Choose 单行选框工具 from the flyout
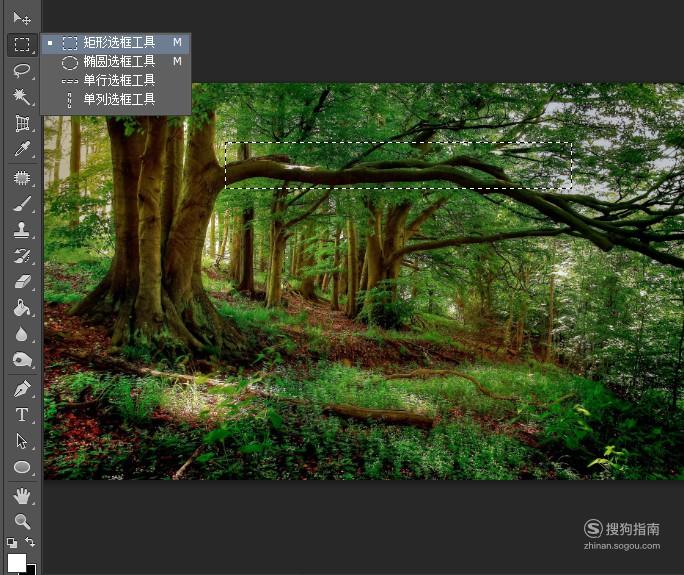 tap(116, 81)
